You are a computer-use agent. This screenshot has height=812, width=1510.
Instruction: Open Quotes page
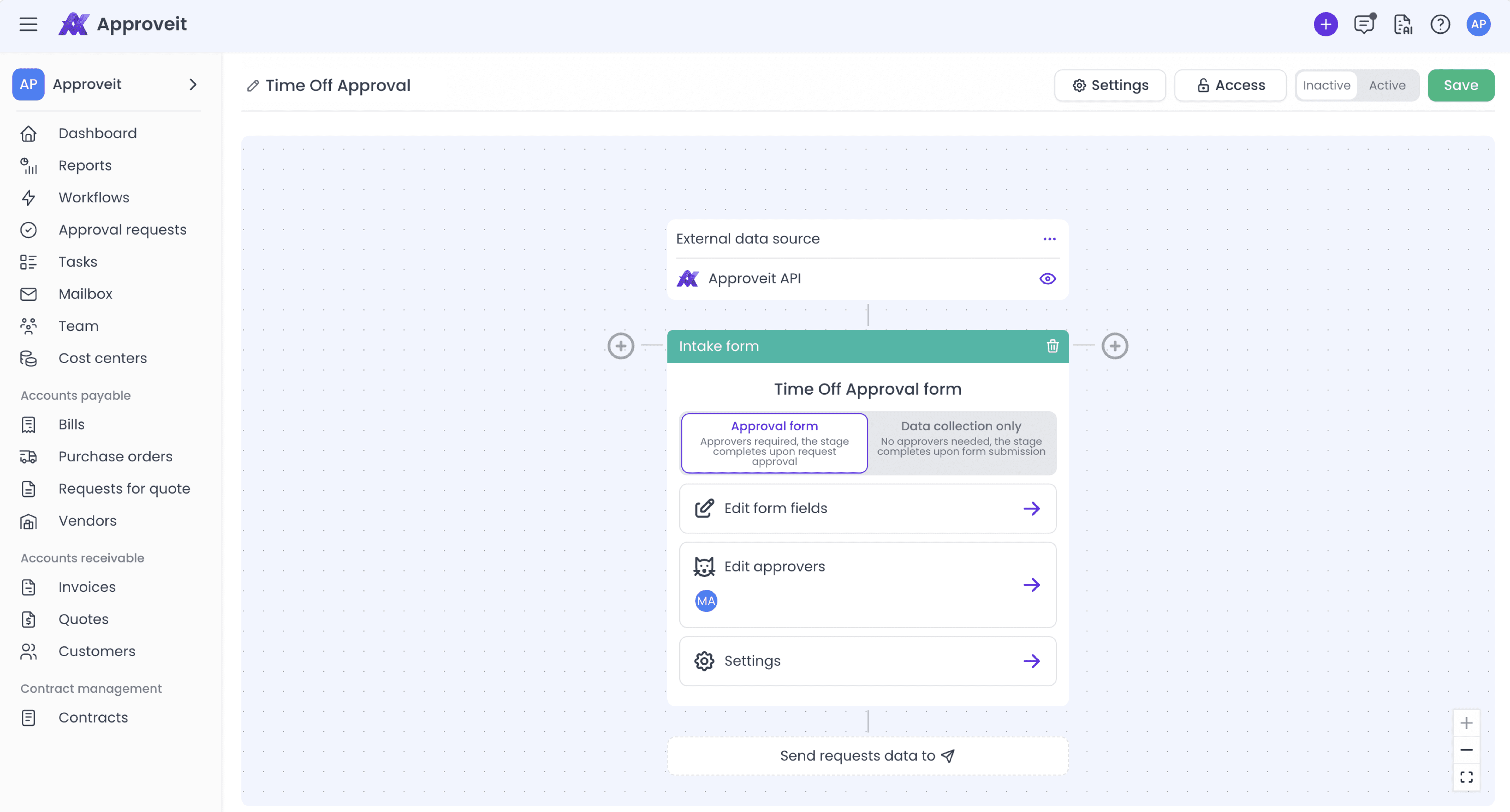point(83,619)
